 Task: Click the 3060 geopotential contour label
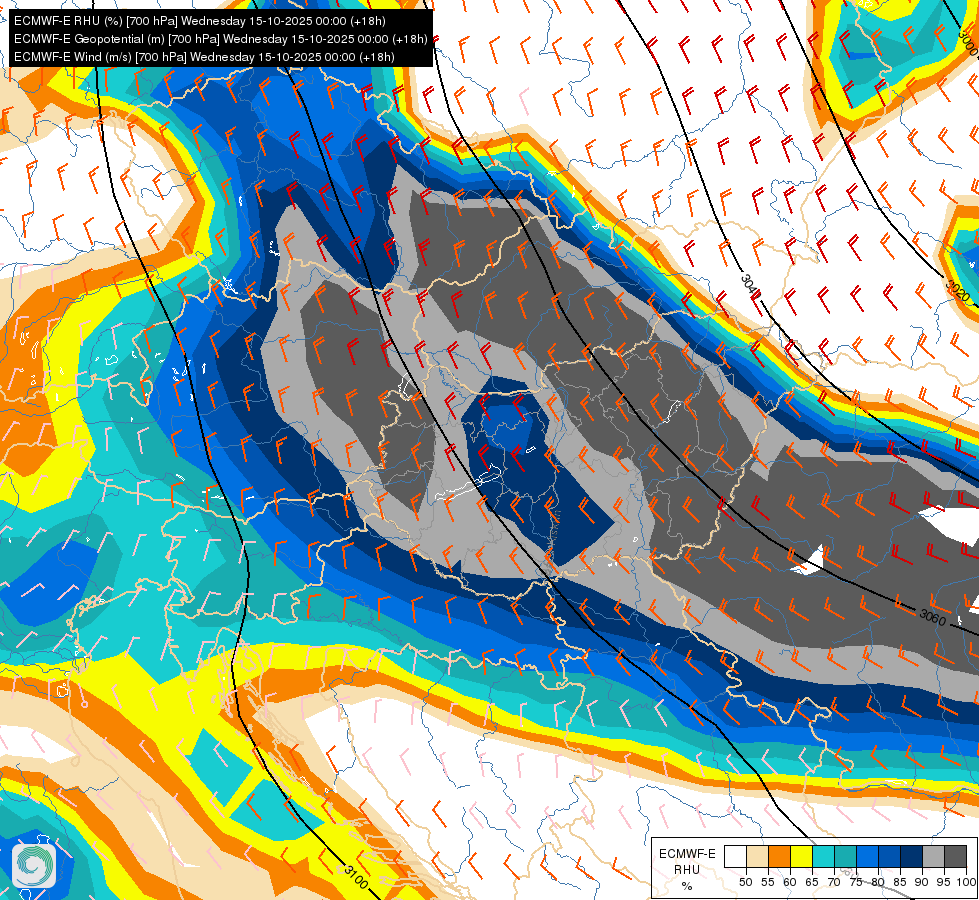tap(933, 617)
